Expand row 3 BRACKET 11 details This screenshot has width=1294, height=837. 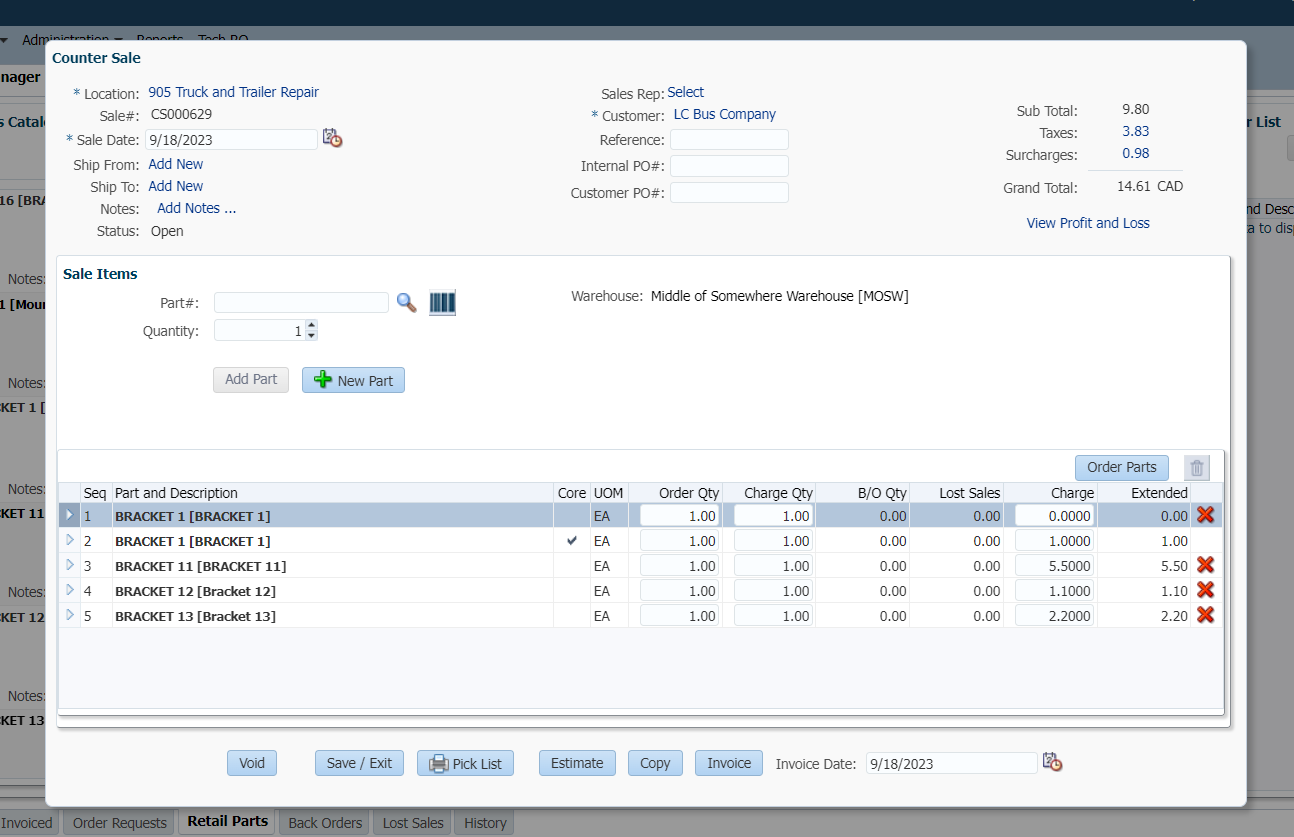(x=69, y=565)
